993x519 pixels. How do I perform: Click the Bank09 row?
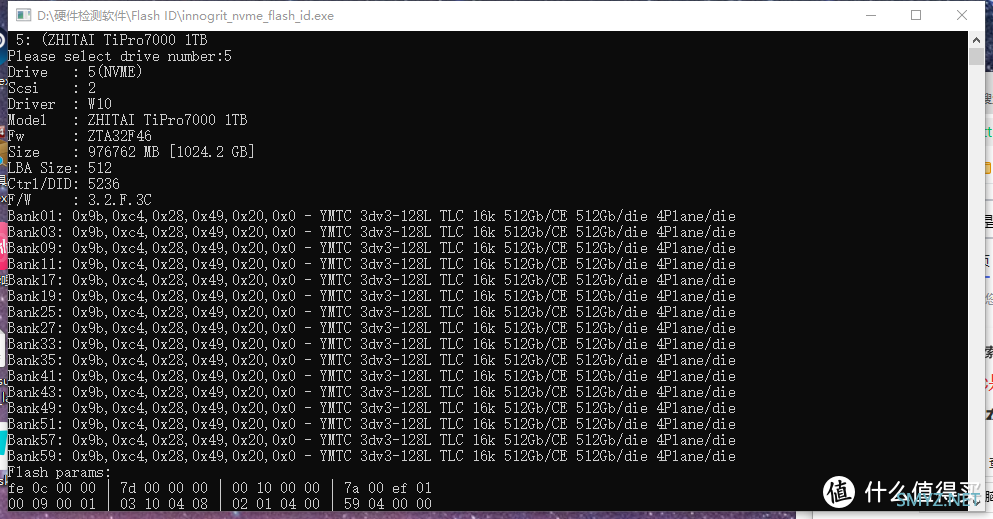tap(372, 248)
